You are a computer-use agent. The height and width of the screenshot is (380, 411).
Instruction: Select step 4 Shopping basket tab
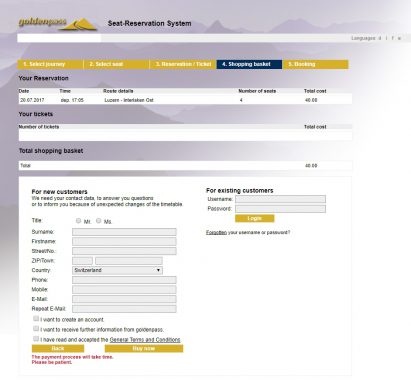click(x=249, y=64)
